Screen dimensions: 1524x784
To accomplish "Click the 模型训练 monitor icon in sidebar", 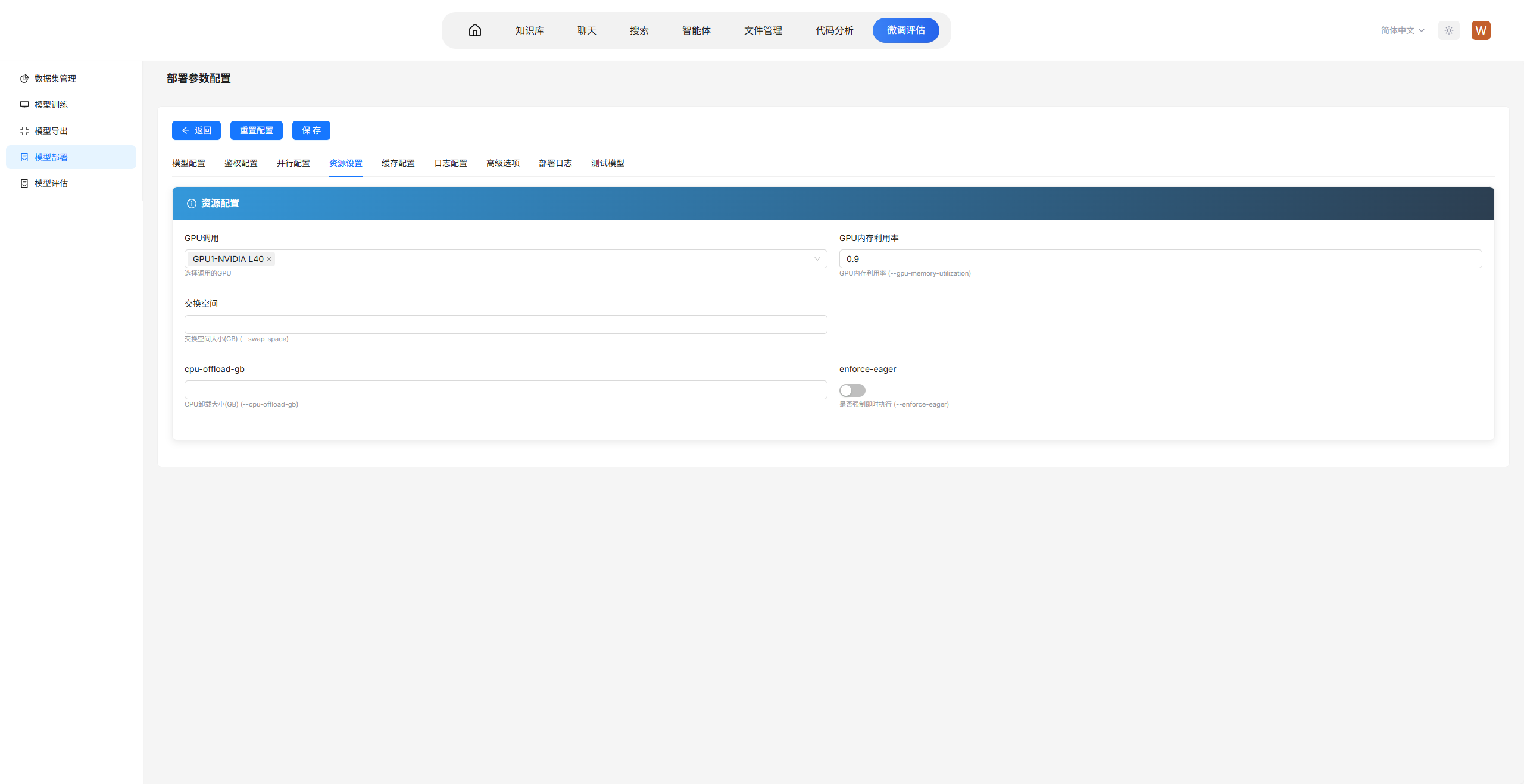I will coord(24,105).
